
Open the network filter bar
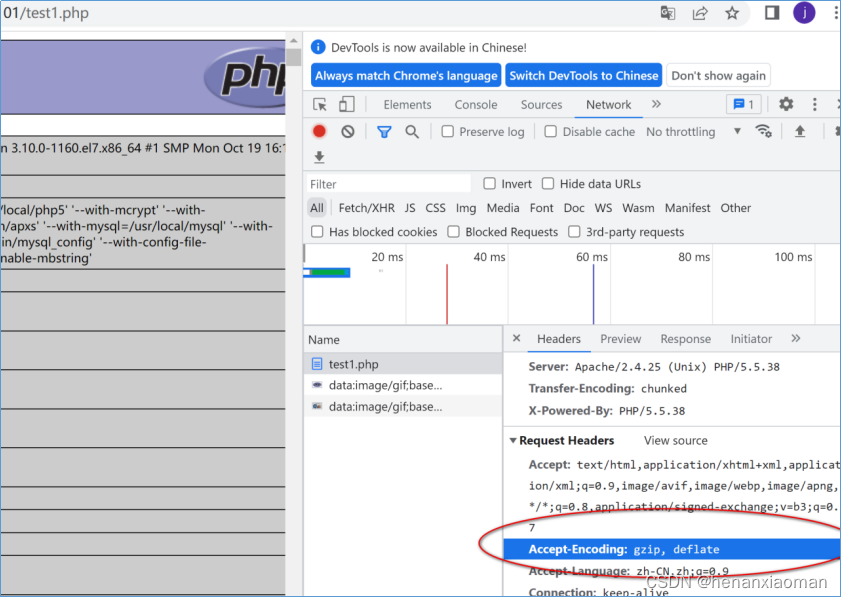pos(383,131)
